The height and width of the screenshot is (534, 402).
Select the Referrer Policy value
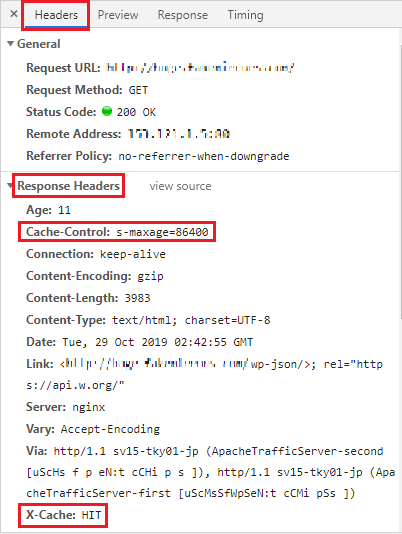tap(204, 156)
